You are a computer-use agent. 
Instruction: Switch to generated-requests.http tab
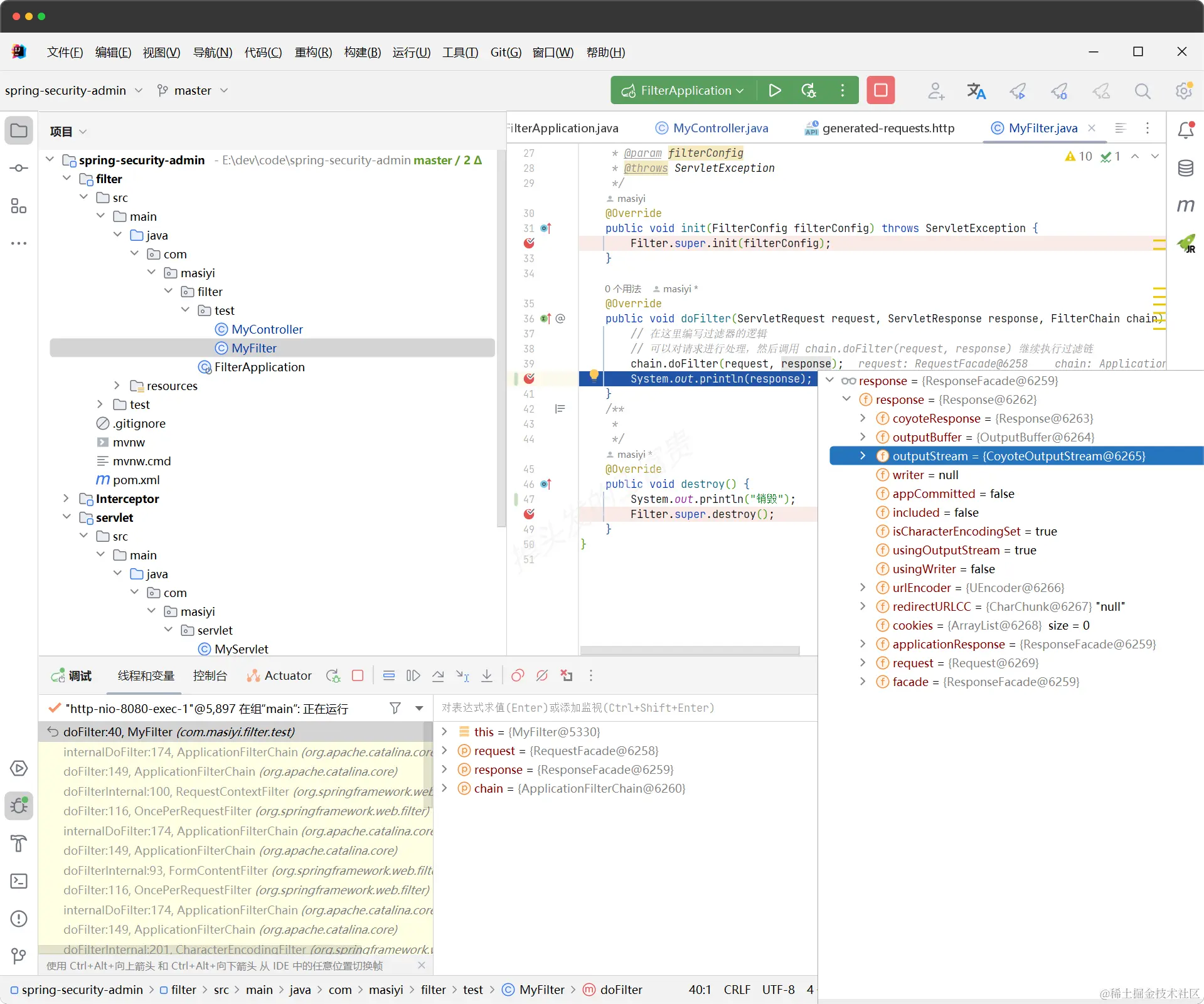(x=880, y=128)
